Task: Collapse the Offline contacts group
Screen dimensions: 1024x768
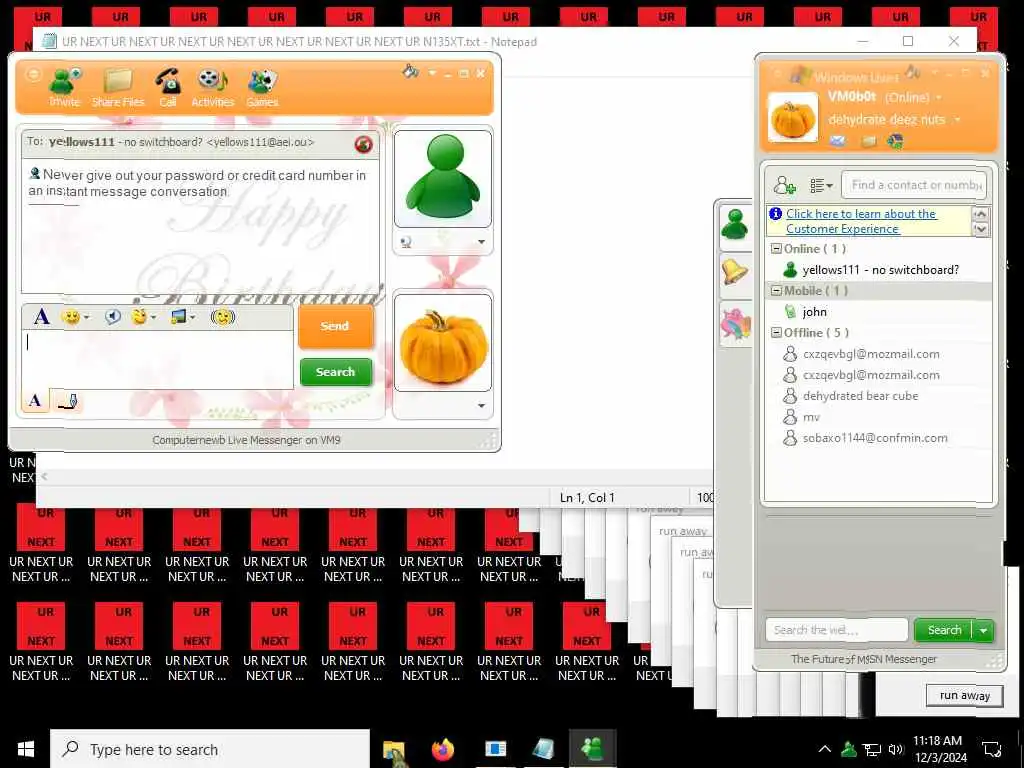Action: pos(776,332)
